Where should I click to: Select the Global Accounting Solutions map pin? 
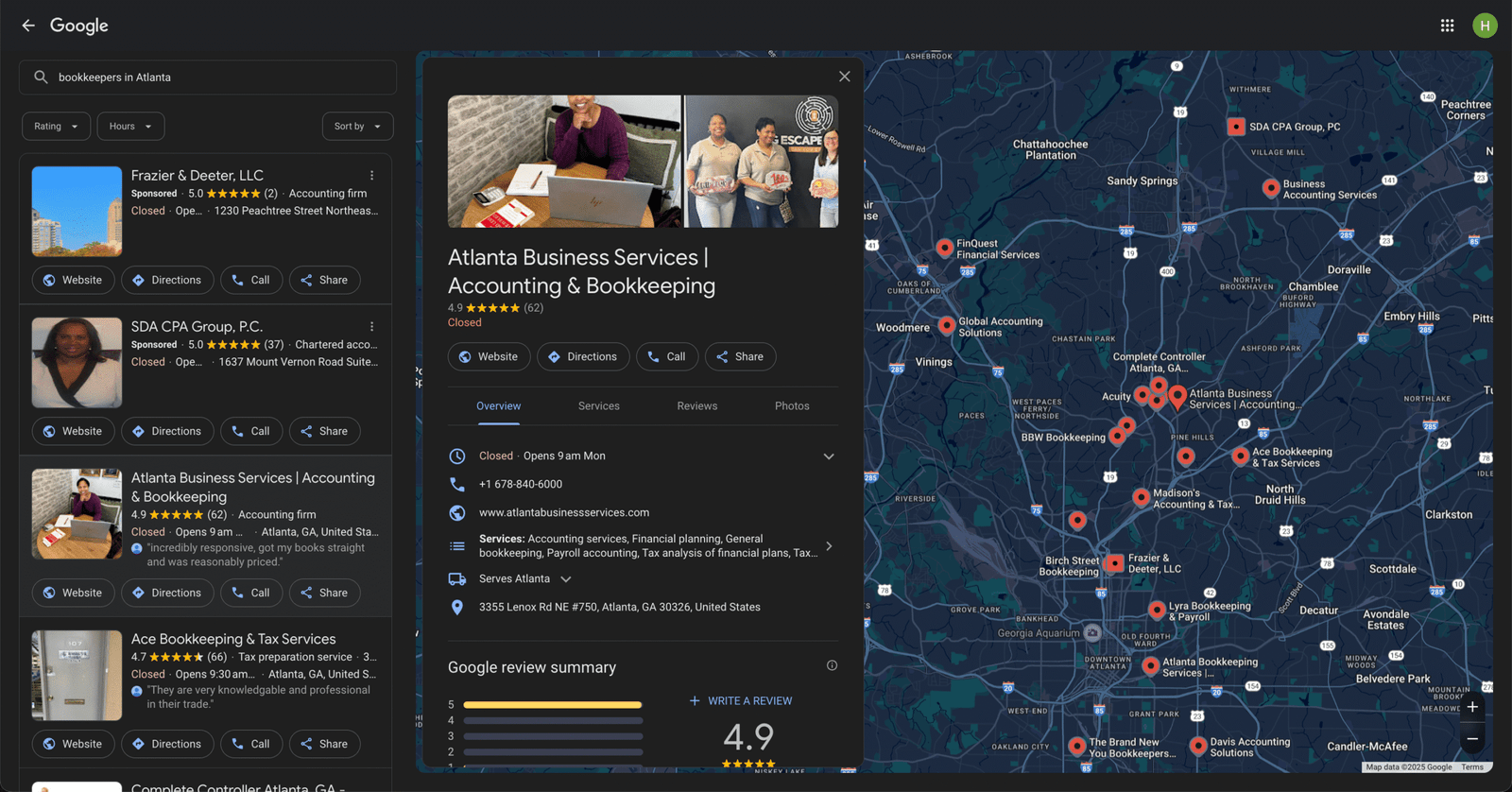tap(947, 326)
